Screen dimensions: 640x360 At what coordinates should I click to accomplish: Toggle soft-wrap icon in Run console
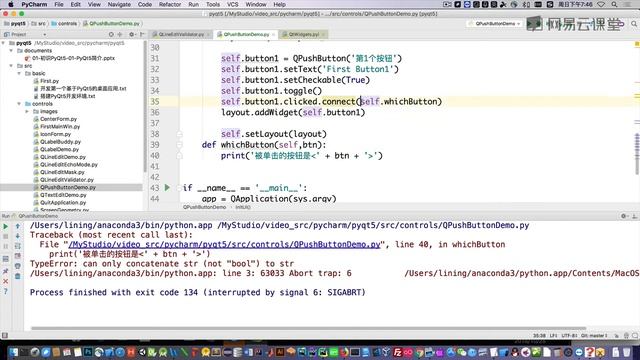click(18, 246)
